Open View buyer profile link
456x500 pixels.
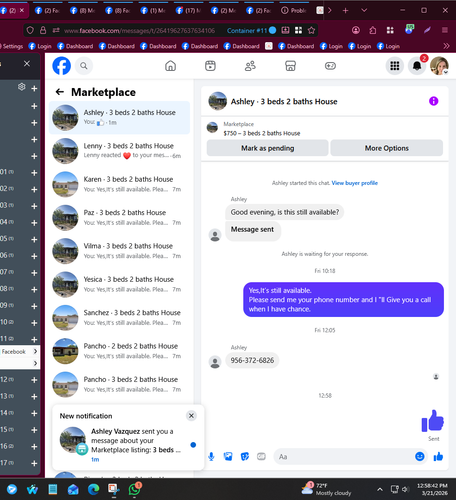(x=355, y=183)
